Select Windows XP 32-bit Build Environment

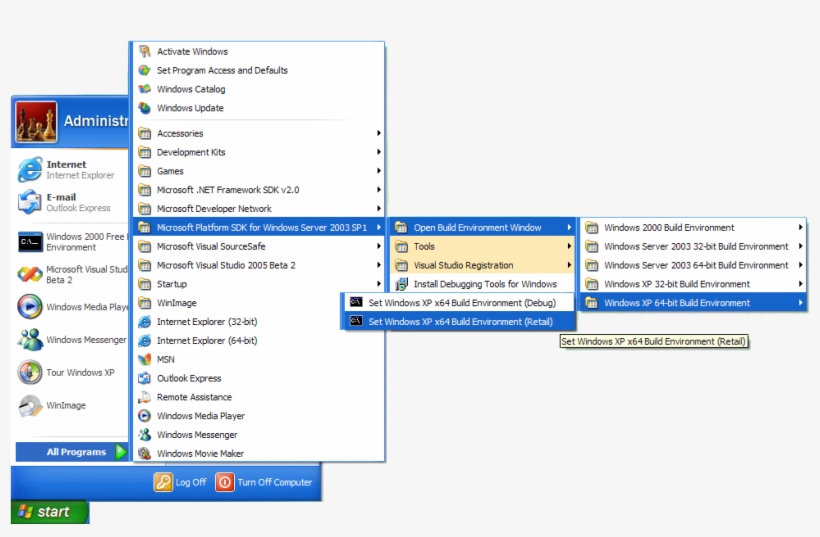[693, 284]
